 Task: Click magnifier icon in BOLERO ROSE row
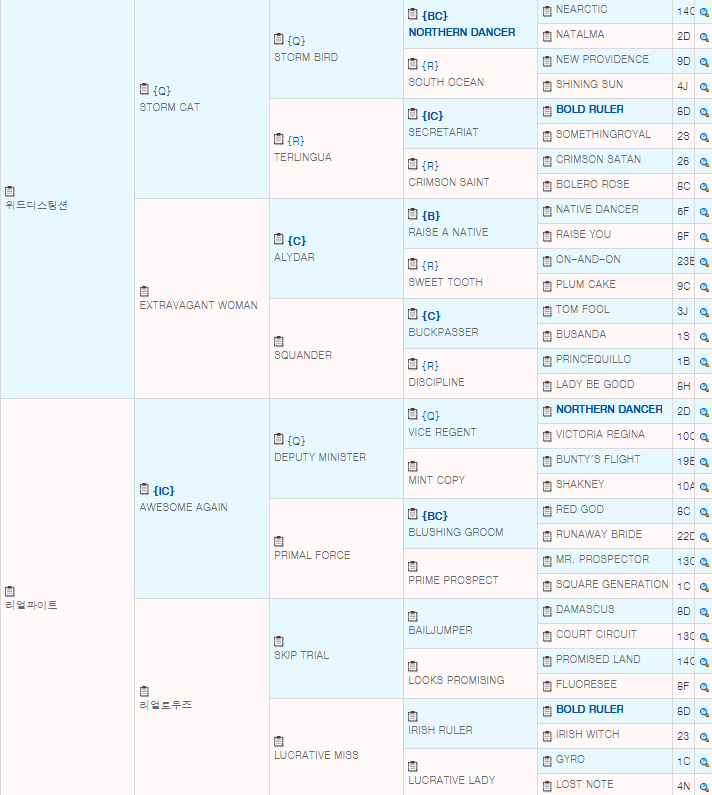point(704,187)
